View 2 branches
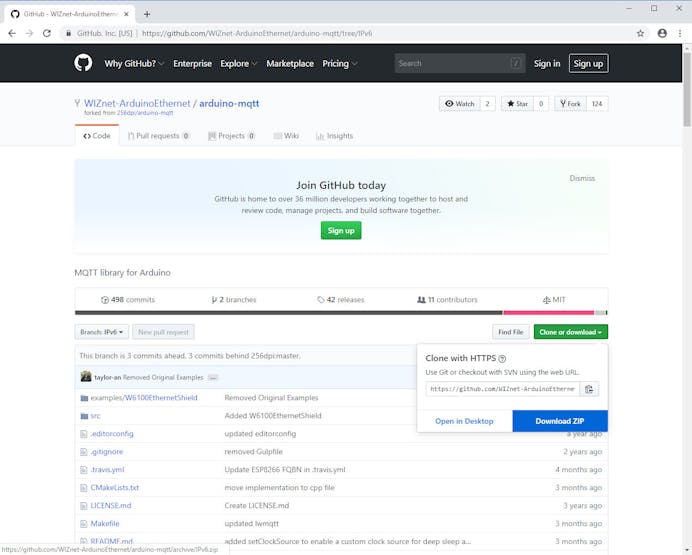Screen dimensions: 692x555 pos(234,300)
